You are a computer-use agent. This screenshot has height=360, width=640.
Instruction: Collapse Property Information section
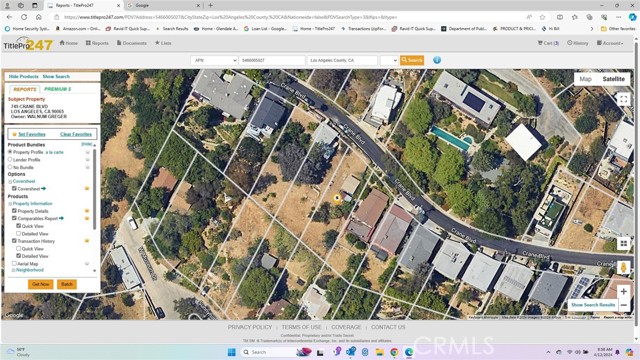pyautogui.click(x=10, y=204)
